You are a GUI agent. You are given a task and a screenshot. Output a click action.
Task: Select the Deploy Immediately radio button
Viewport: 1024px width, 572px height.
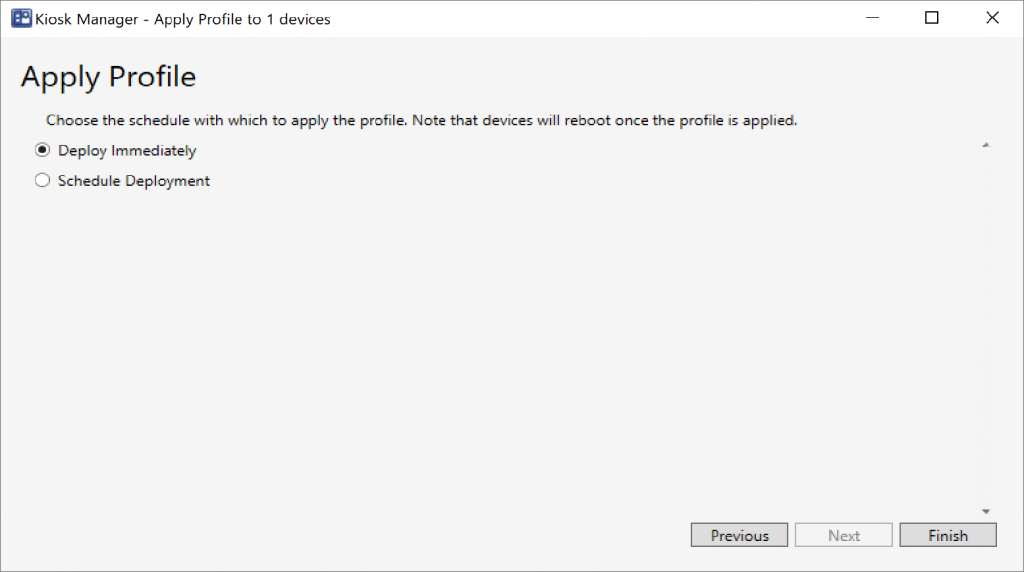[x=42, y=151]
